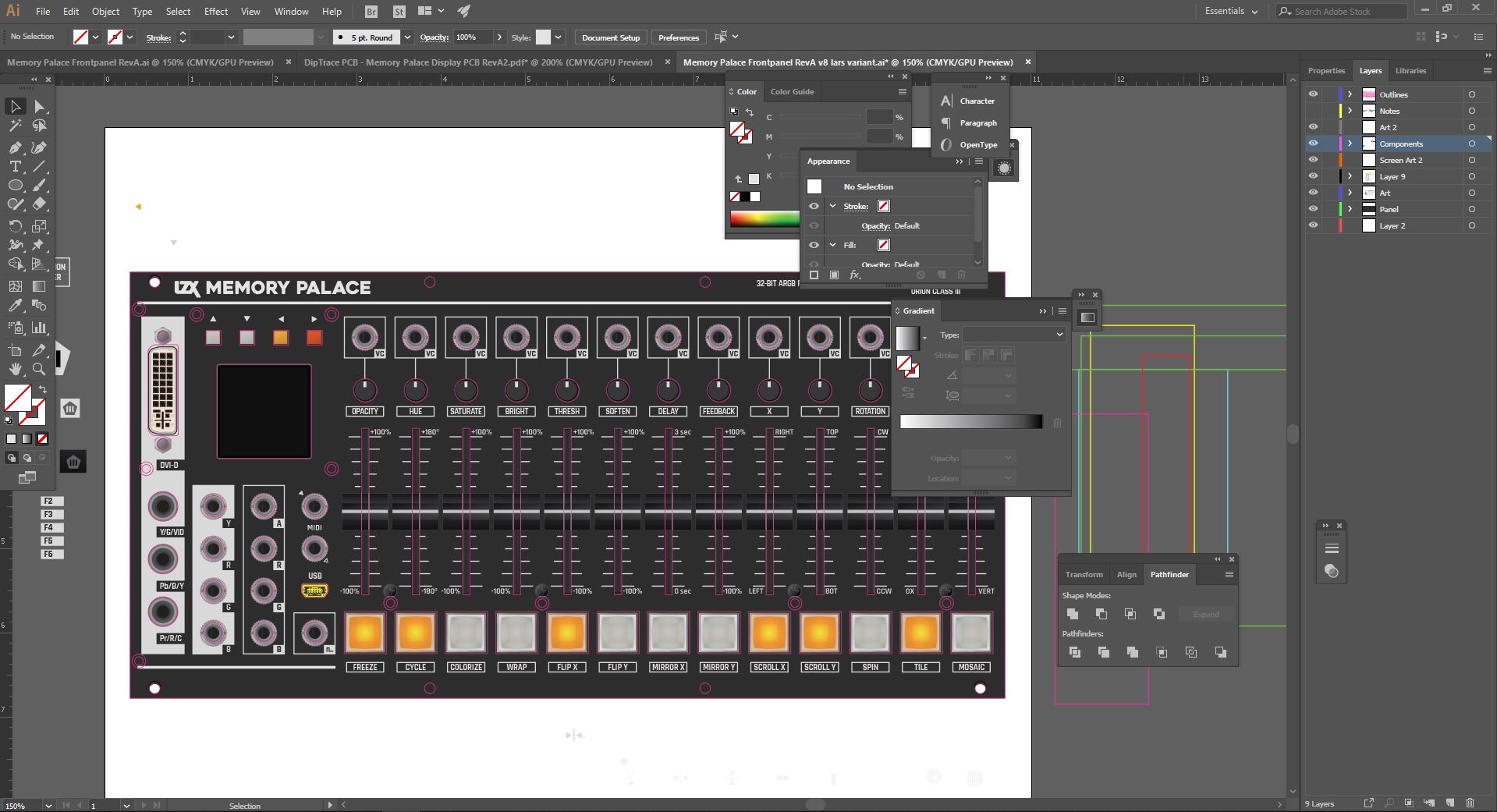Open the Object menu
Viewport: 1497px width, 812px height.
point(105,12)
